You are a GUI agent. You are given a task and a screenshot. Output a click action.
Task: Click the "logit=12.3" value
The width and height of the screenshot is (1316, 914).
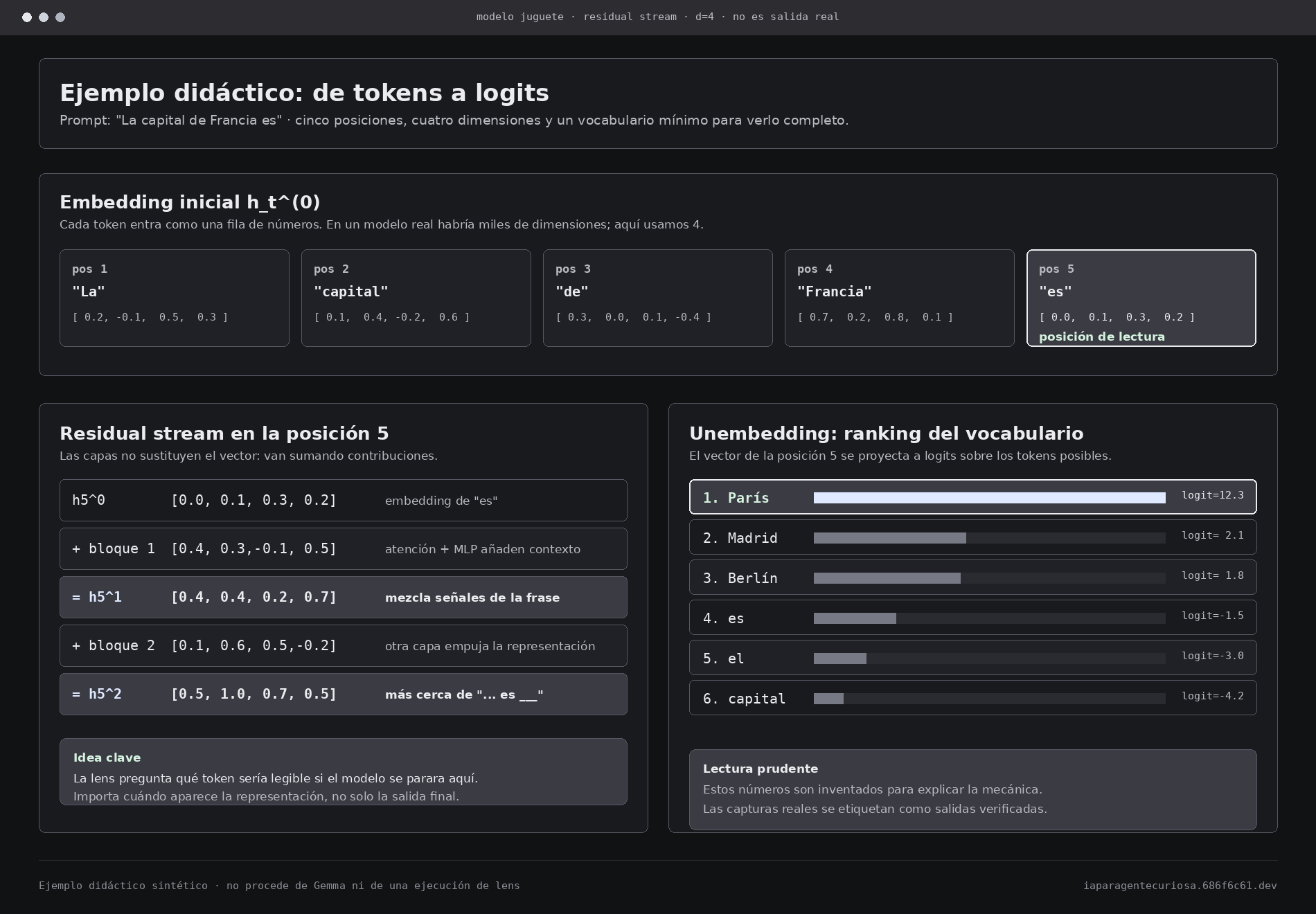pos(1213,495)
